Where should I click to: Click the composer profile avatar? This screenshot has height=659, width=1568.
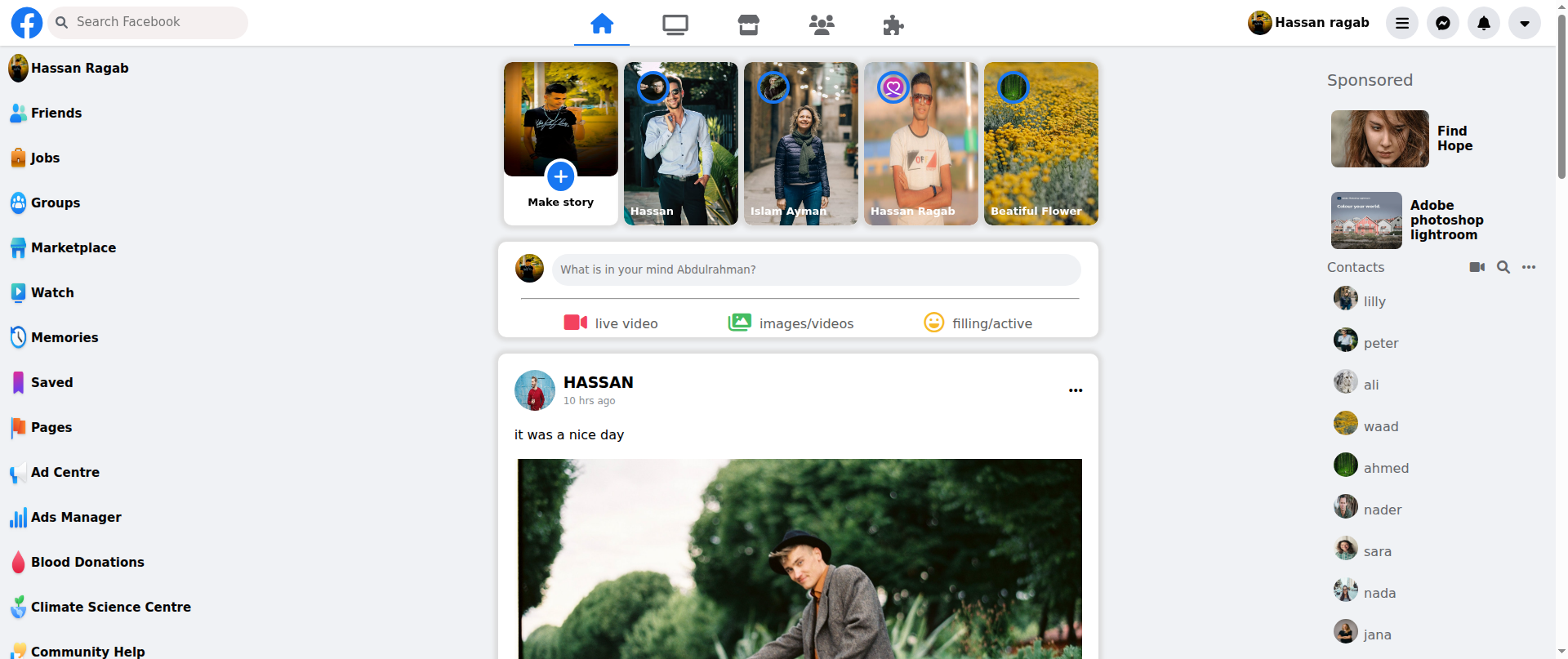(x=529, y=269)
